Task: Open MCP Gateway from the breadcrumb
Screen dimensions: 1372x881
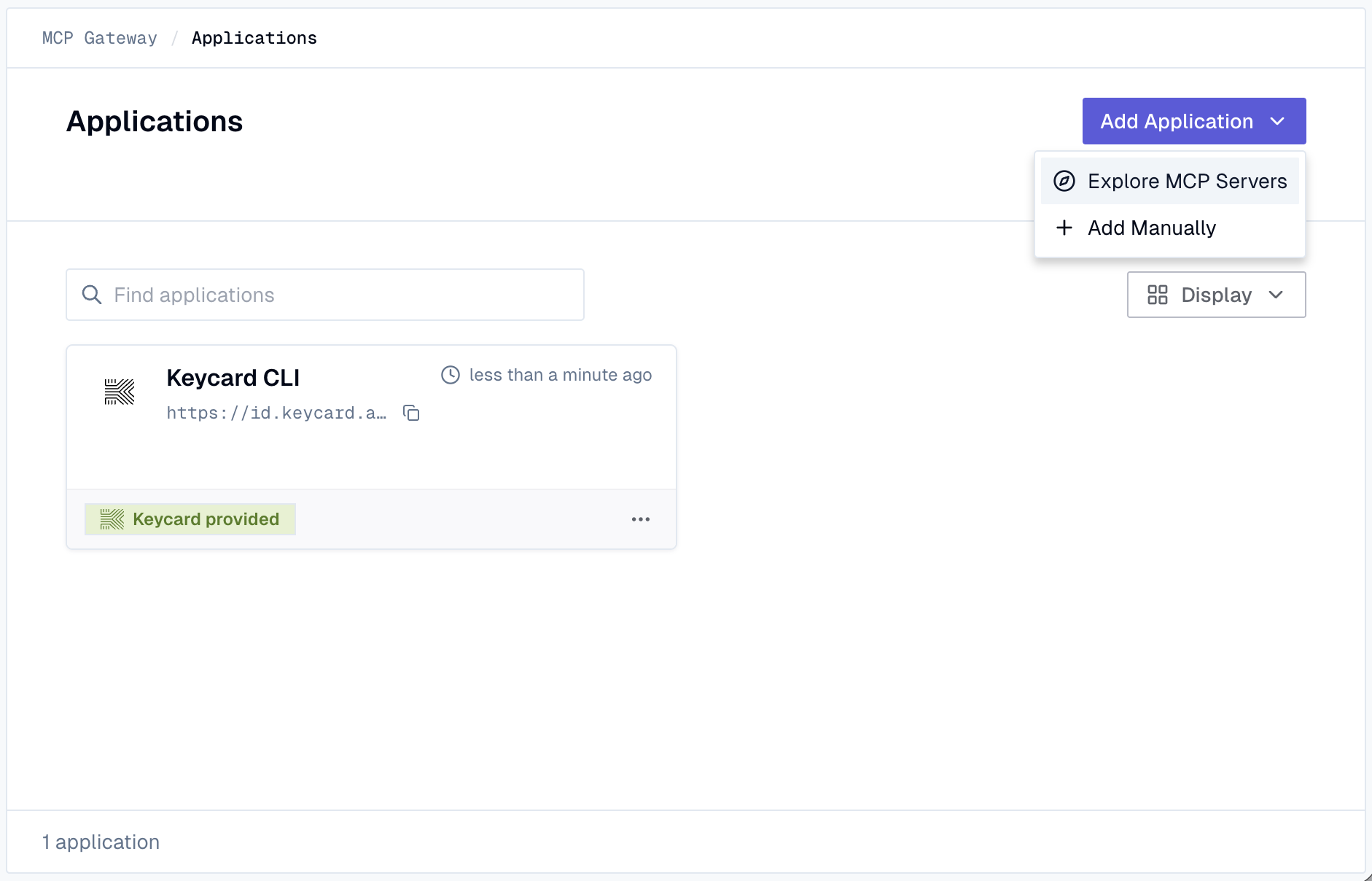Action: pyautogui.click(x=99, y=37)
